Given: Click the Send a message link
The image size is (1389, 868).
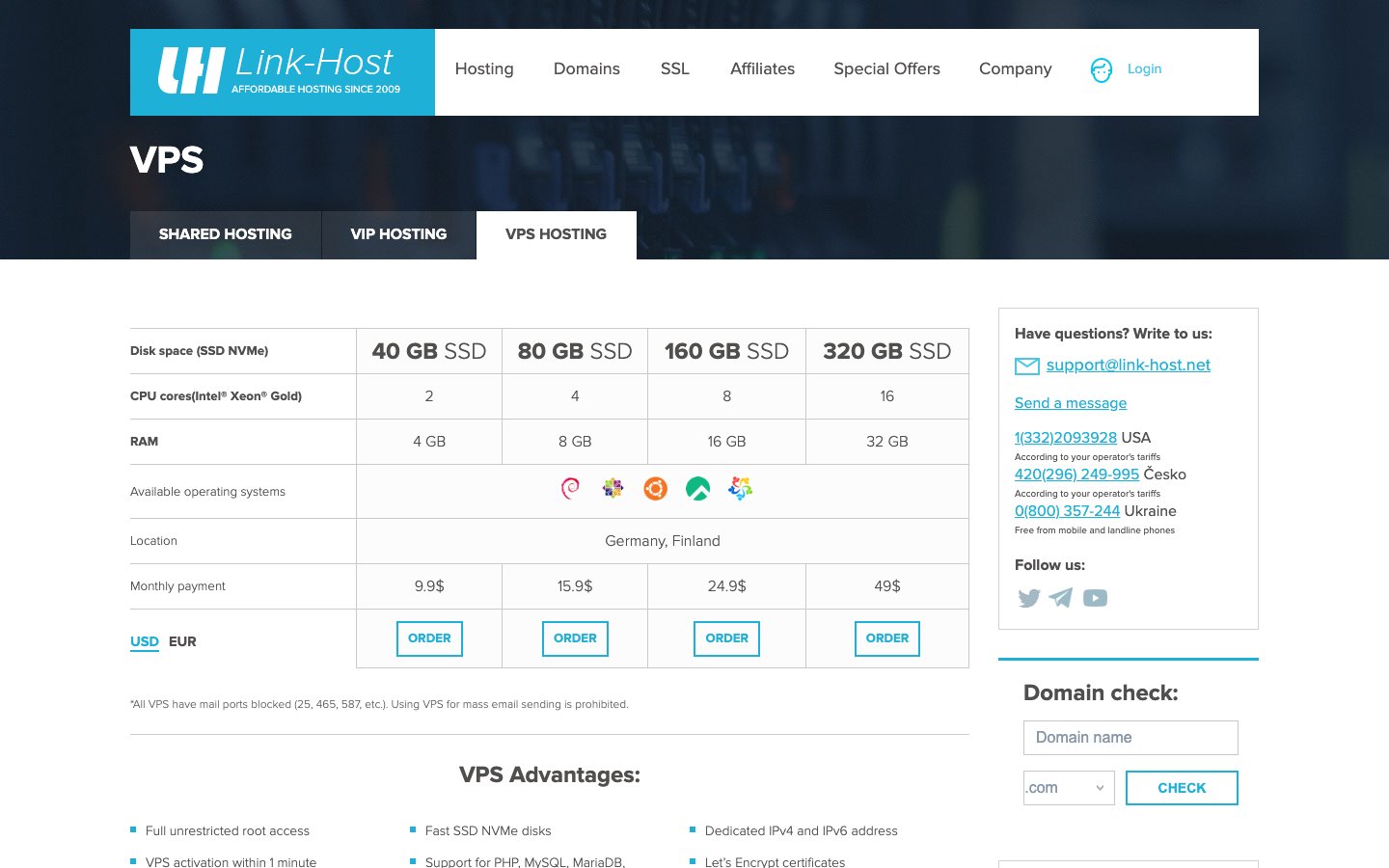Looking at the screenshot, I should (1071, 403).
